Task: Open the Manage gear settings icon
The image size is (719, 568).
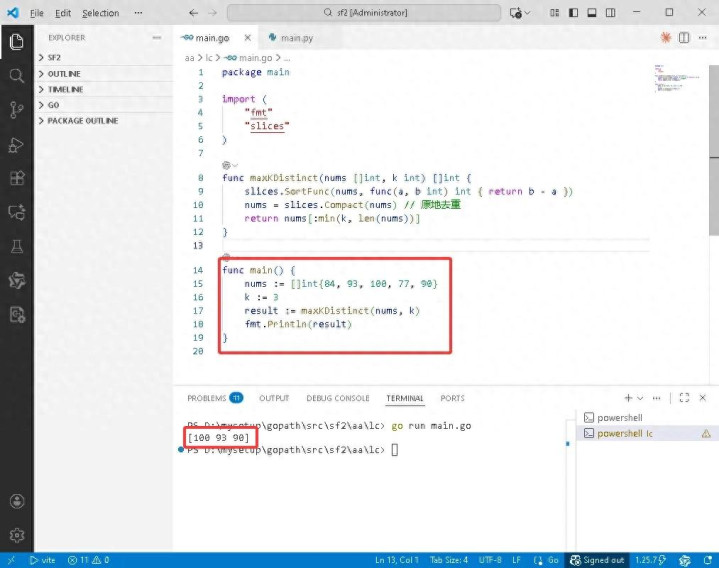Action: [16, 535]
